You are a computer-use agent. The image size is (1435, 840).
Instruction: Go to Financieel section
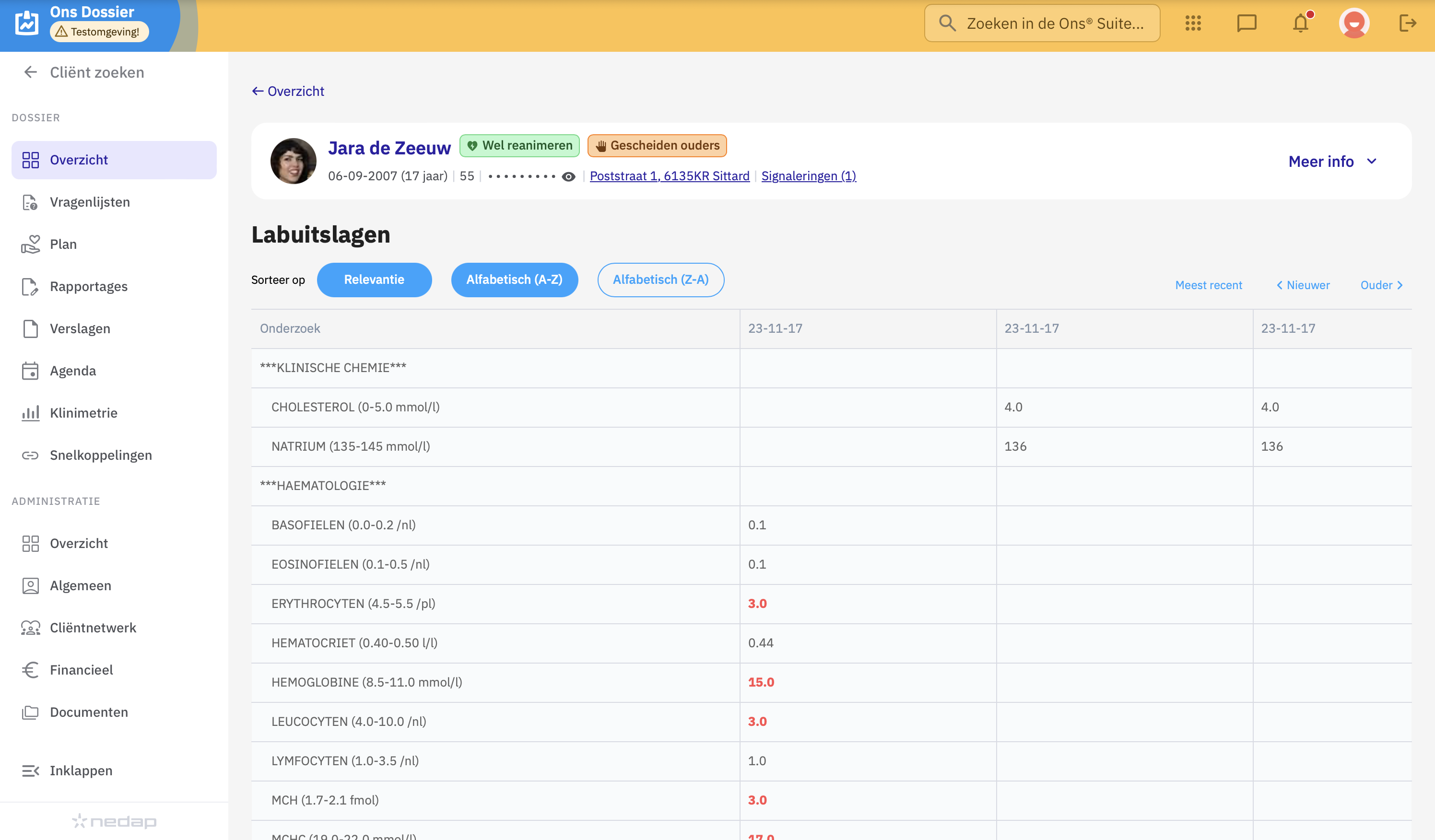tap(82, 669)
